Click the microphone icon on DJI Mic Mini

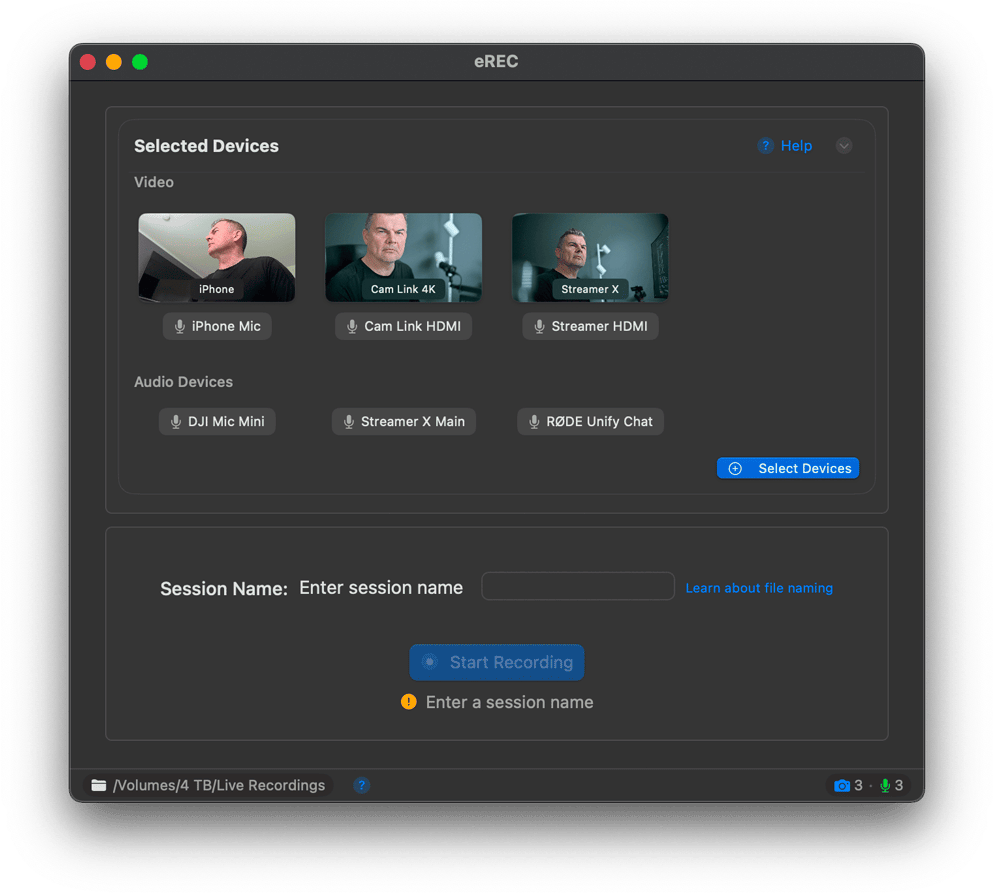pyautogui.click(x=176, y=422)
